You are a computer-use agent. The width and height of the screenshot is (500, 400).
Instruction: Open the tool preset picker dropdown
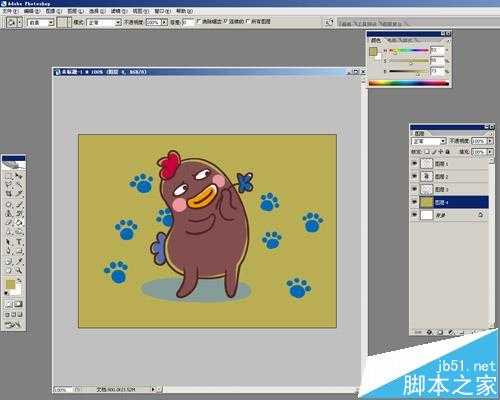pos(20,23)
